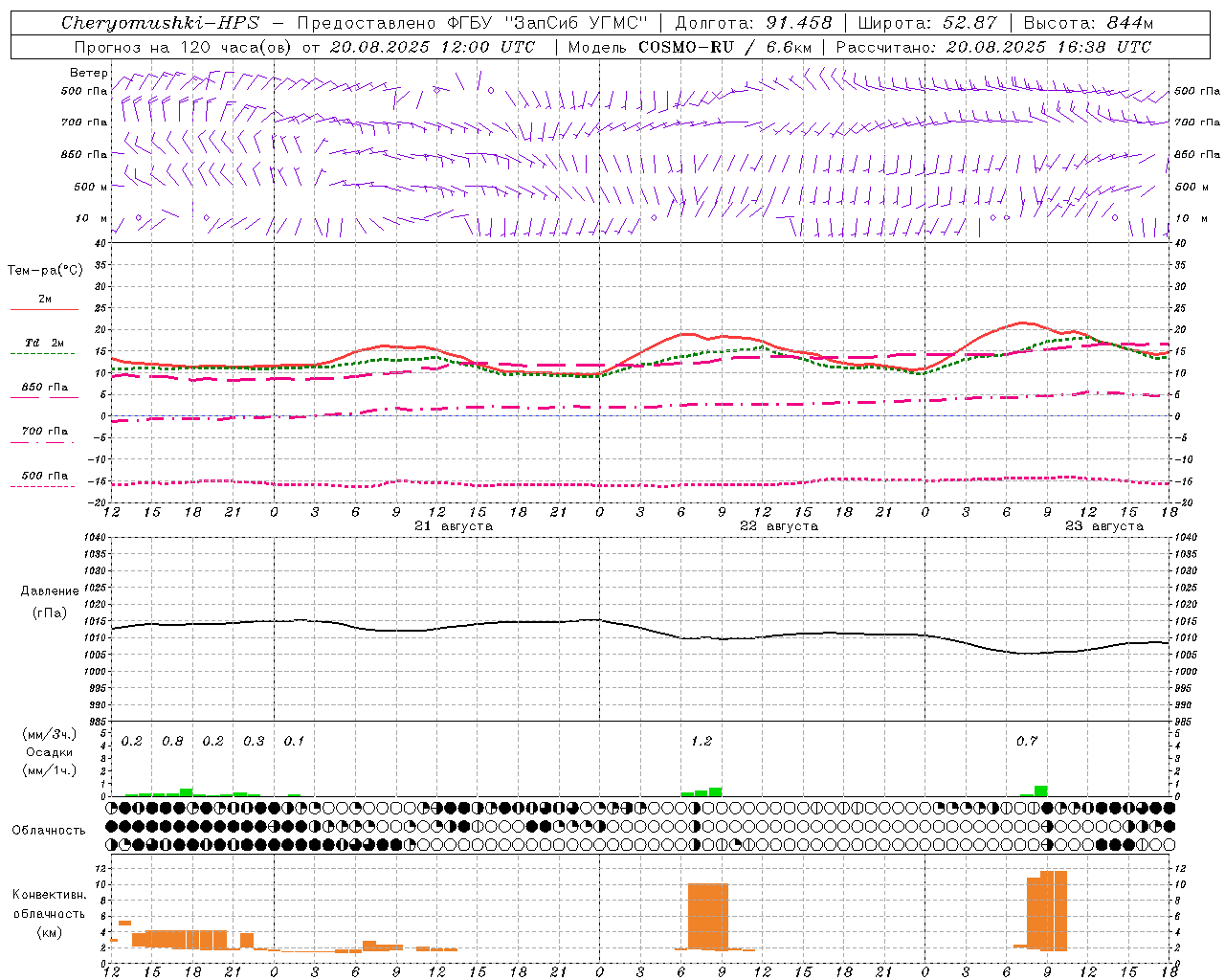Click the 0.7 precipitation amount
1225x980 pixels.
click(x=1027, y=742)
